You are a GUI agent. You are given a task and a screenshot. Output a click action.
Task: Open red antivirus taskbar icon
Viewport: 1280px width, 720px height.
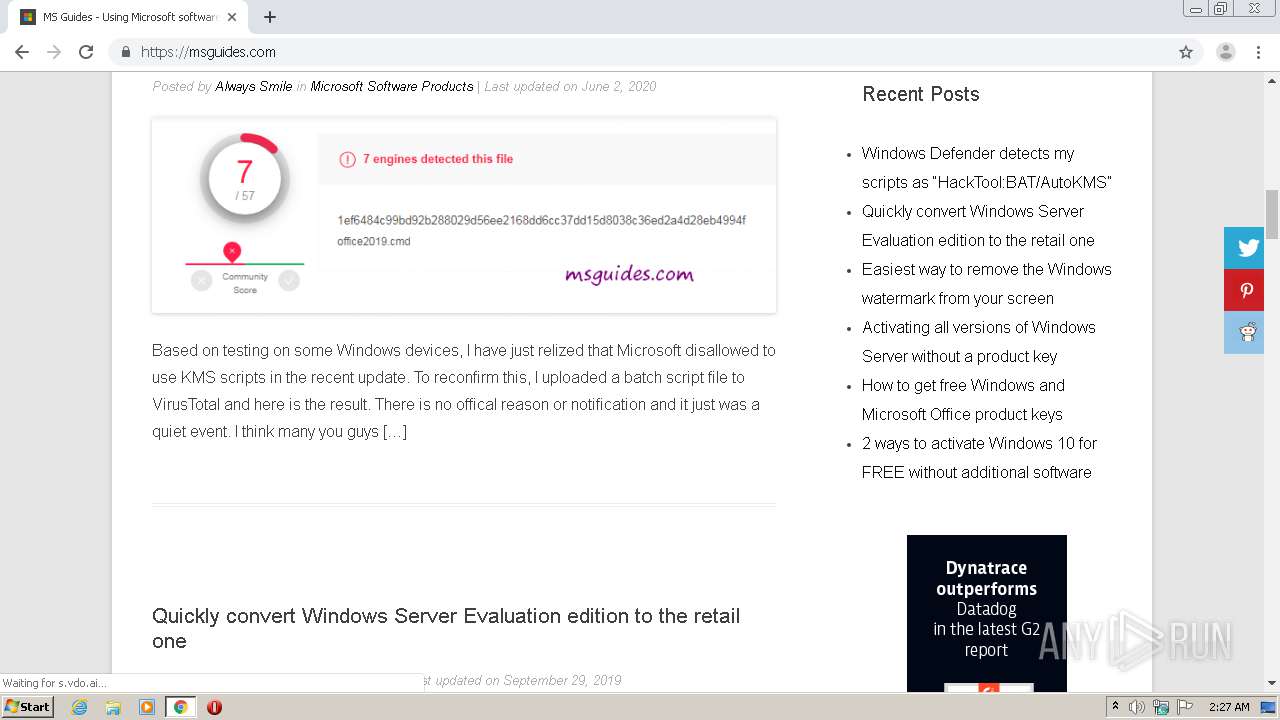coord(214,707)
